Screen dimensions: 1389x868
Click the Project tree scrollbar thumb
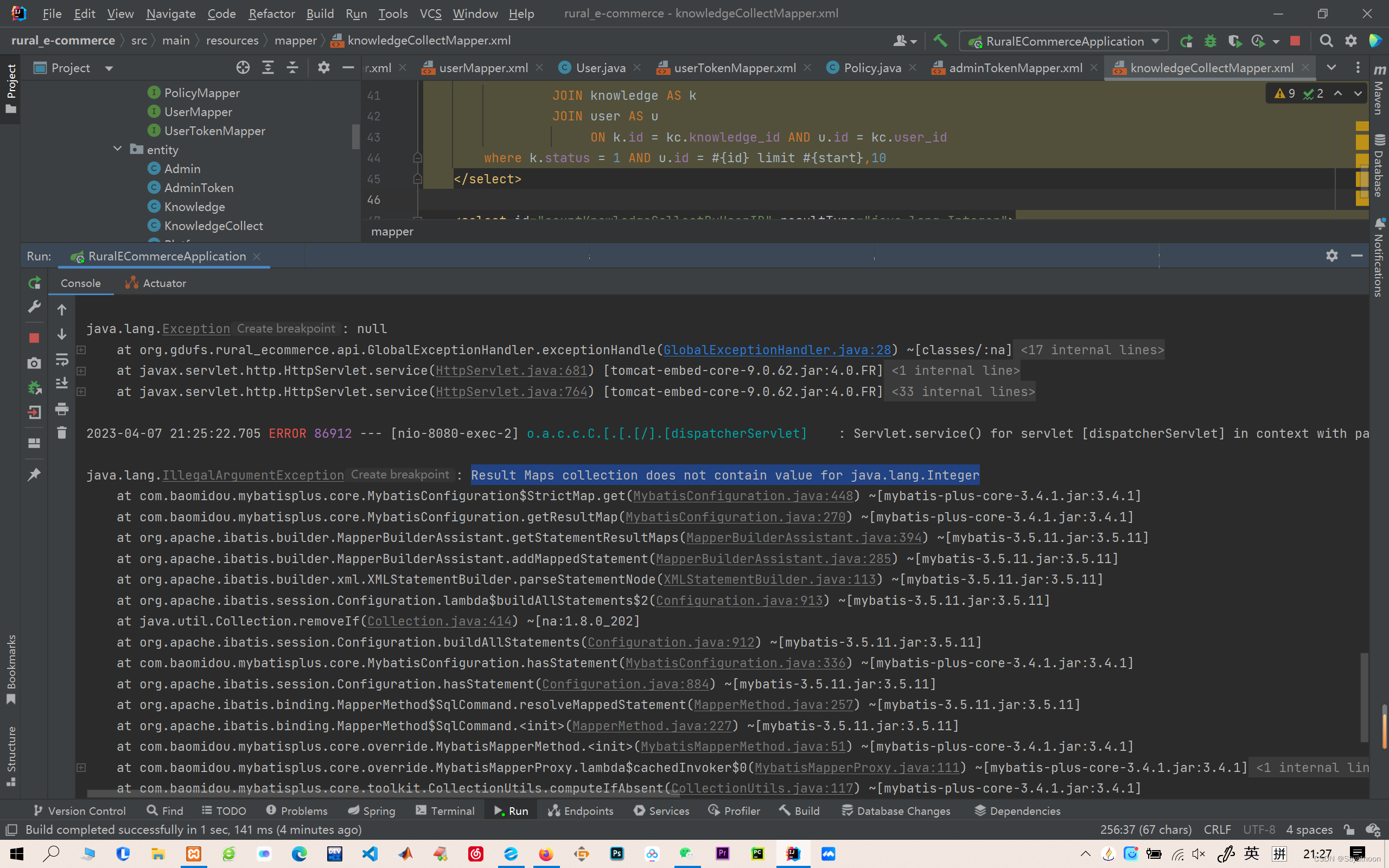pos(356,137)
